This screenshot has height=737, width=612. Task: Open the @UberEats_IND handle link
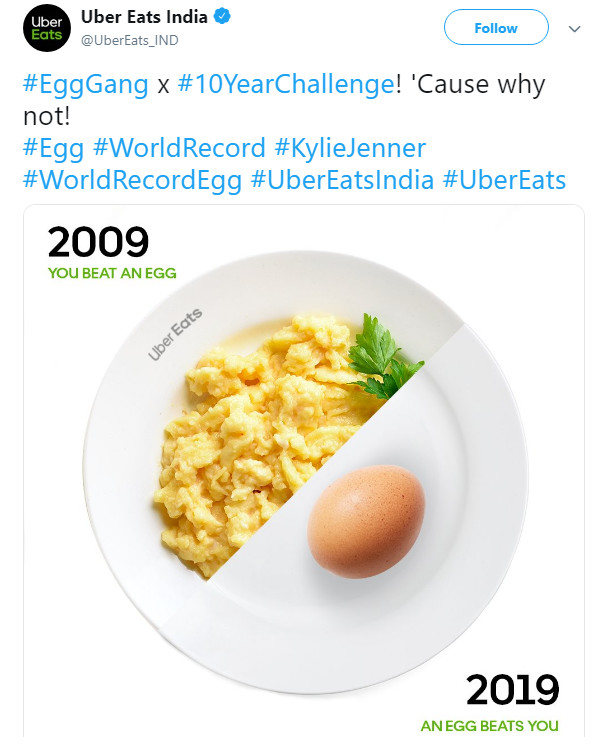(x=129, y=40)
